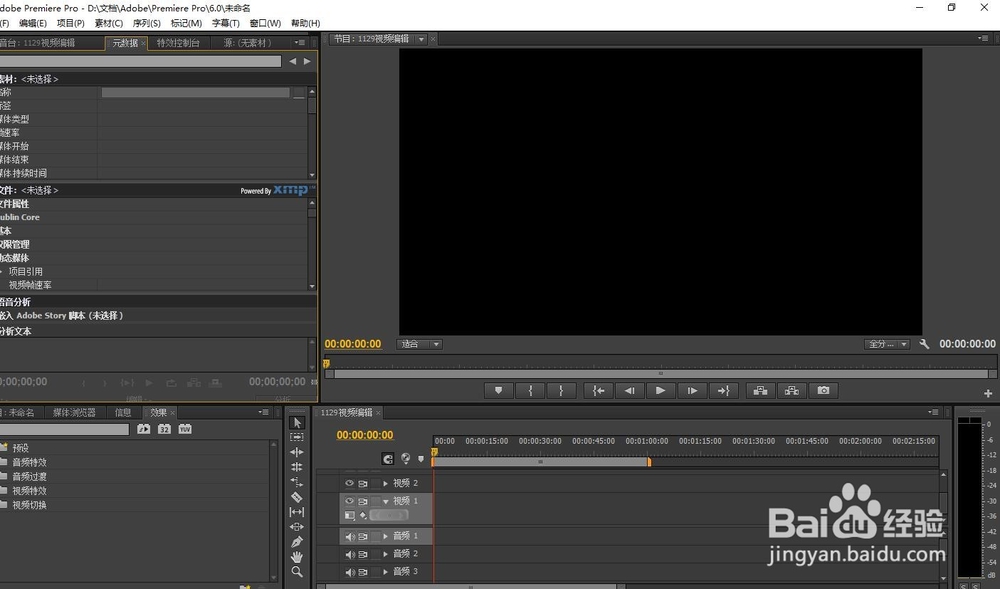Expand the 音频 1 track
Screen dimensions: 1000x589
click(385, 537)
